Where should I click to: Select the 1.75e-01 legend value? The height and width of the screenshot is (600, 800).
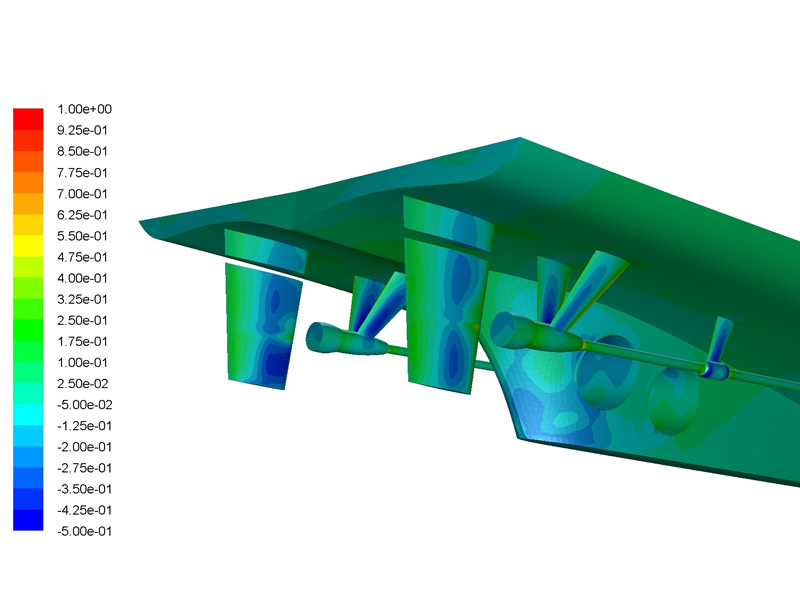click(82, 341)
